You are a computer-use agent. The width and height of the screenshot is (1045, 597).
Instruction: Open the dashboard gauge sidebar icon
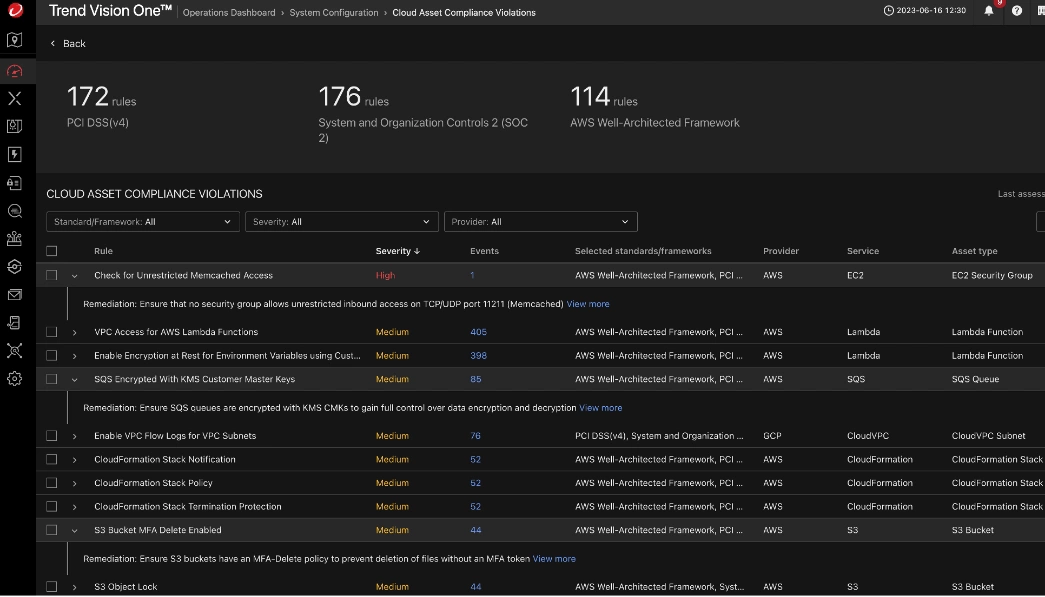coord(15,70)
